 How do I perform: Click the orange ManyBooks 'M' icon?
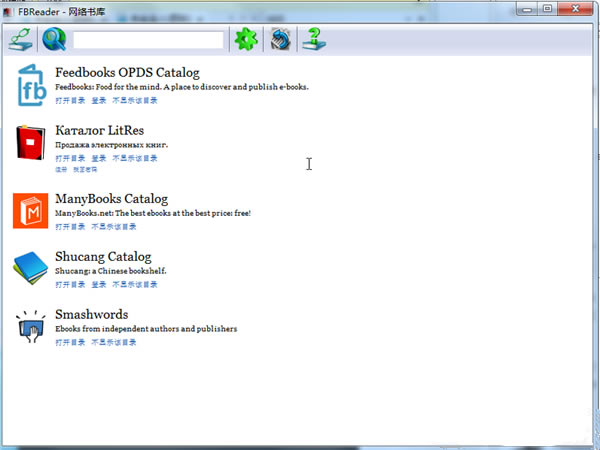click(x=31, y=211)
